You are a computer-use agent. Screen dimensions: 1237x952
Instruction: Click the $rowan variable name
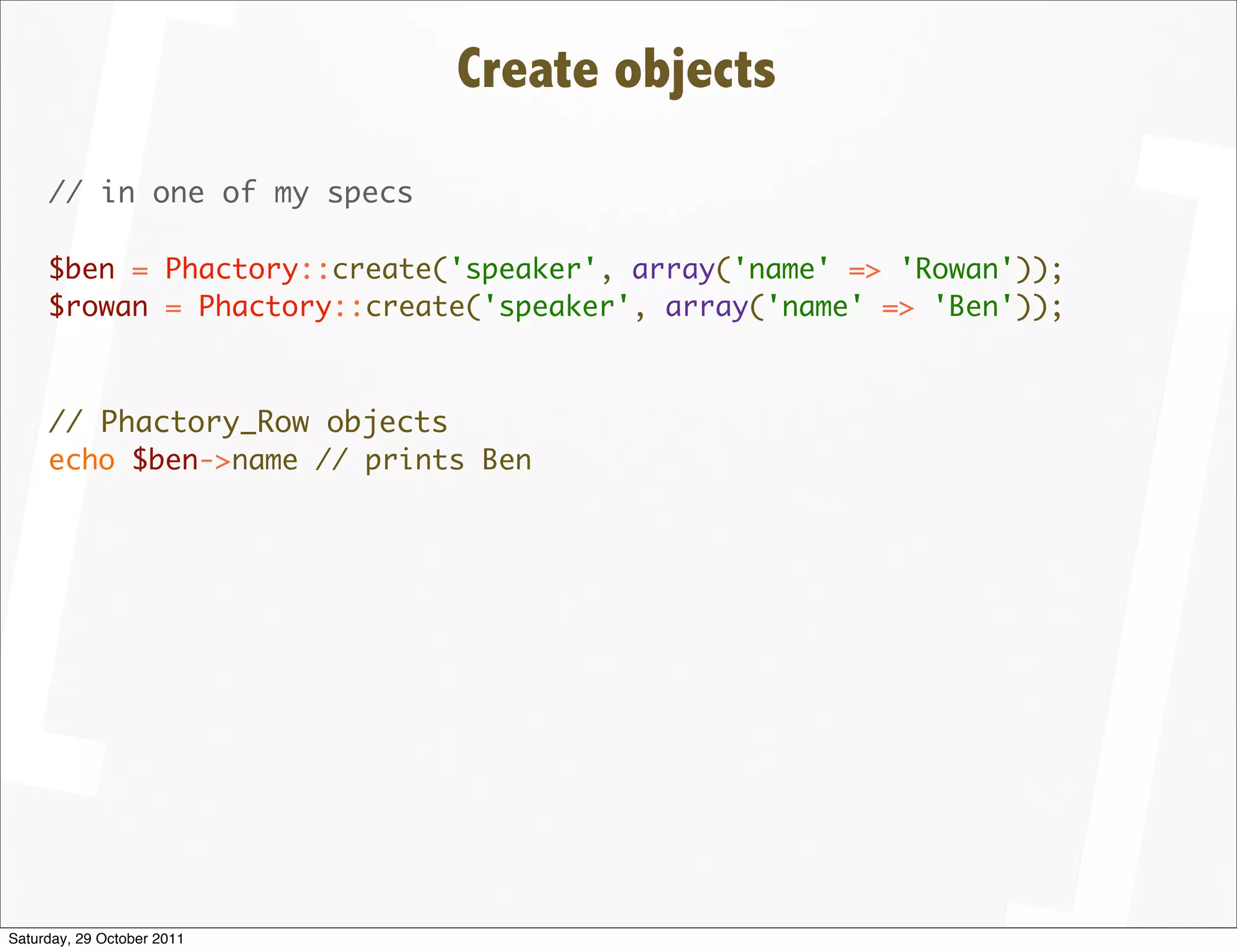[x=98, y=307]
